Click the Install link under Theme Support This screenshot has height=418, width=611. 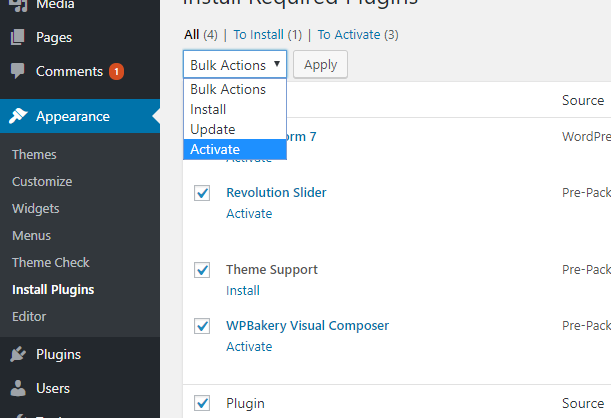[242, 291]
